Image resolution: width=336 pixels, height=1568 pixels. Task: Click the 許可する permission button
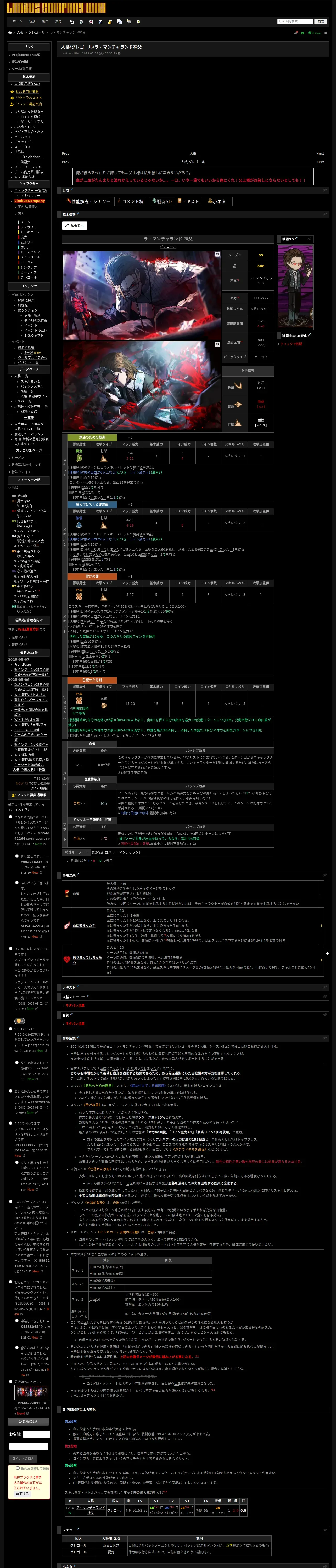click(22, 1494)
